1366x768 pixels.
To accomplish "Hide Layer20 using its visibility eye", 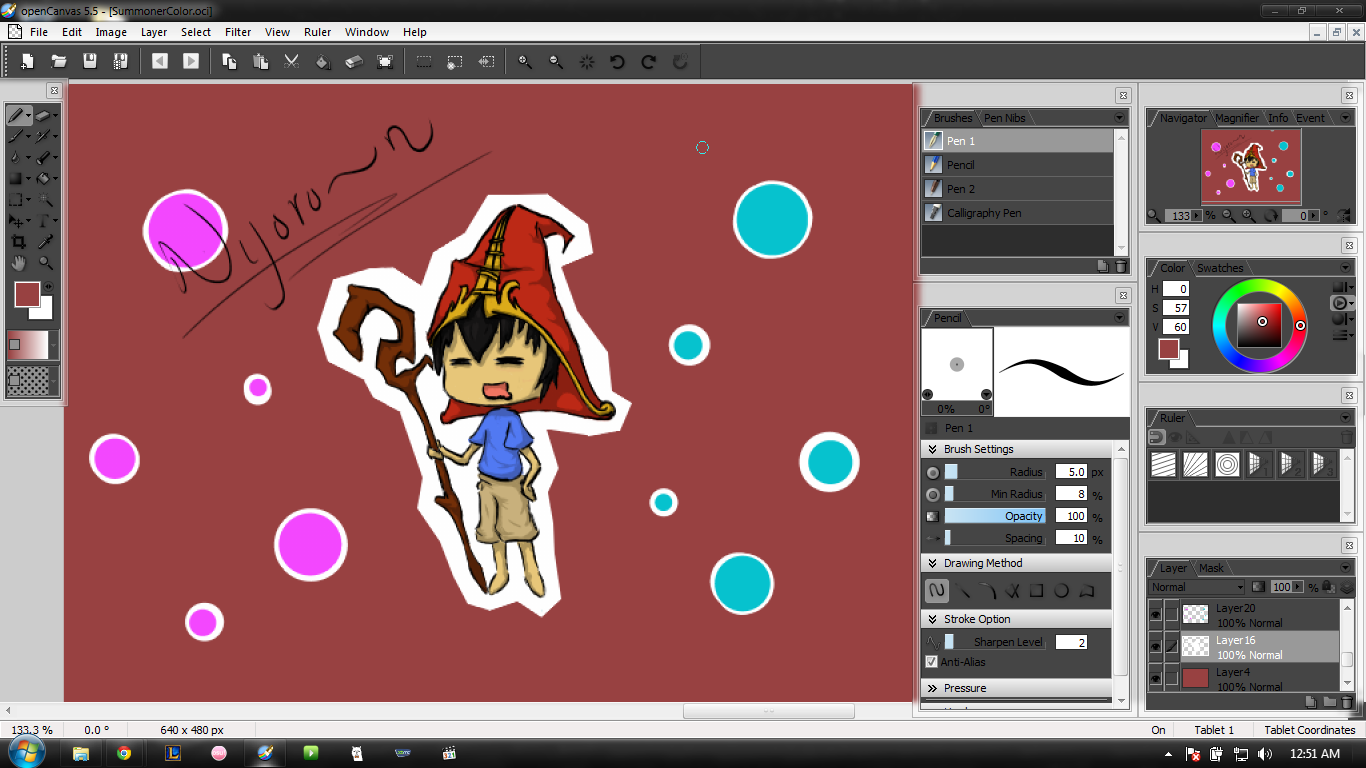I will coord(1156,614).
